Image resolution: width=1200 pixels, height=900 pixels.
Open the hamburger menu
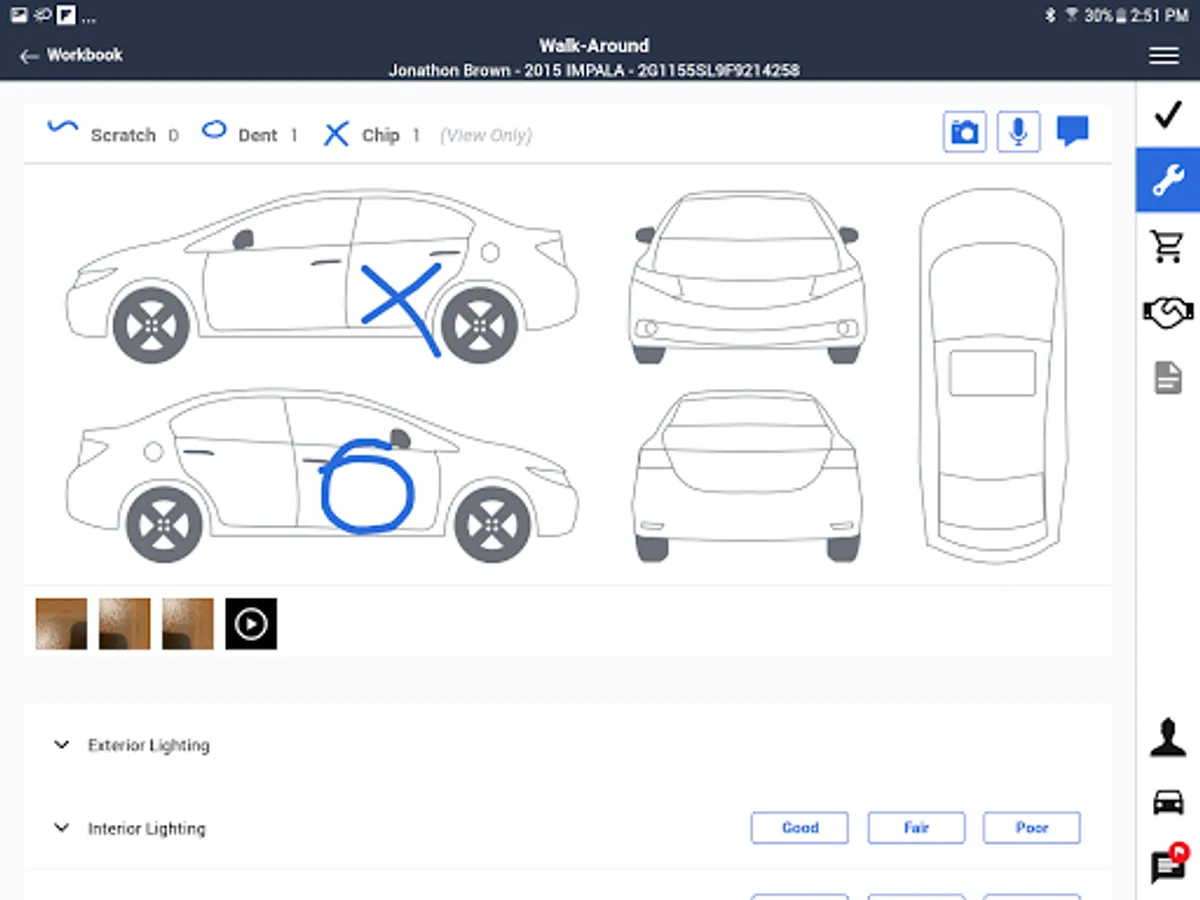click(1164, 56)
